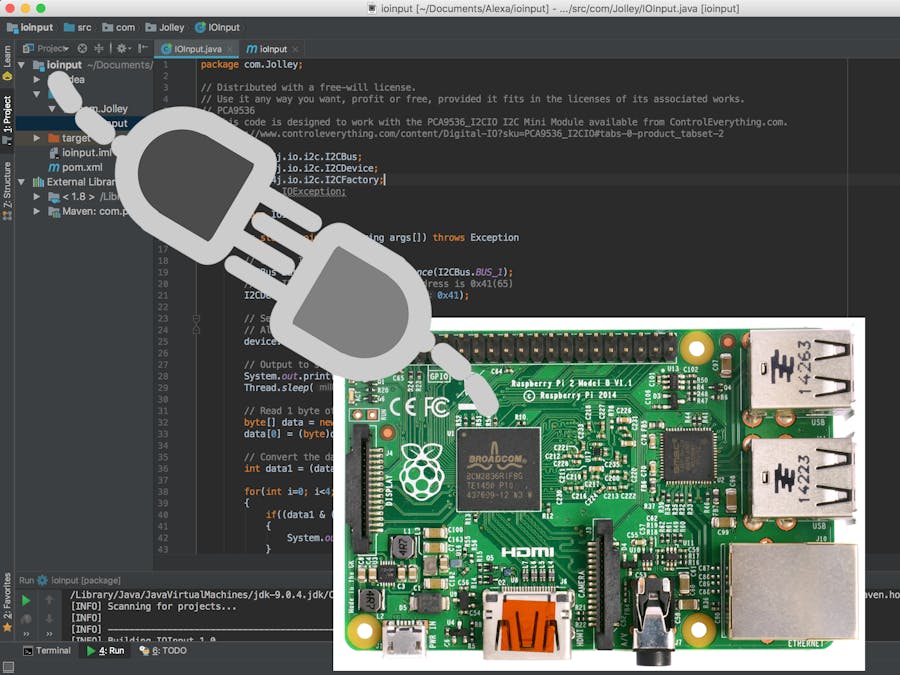The height and width of the screenshot is (675, 900).
Task: Open run settings gear beside ioinput [package]
Action: click(x=43, y=580)
